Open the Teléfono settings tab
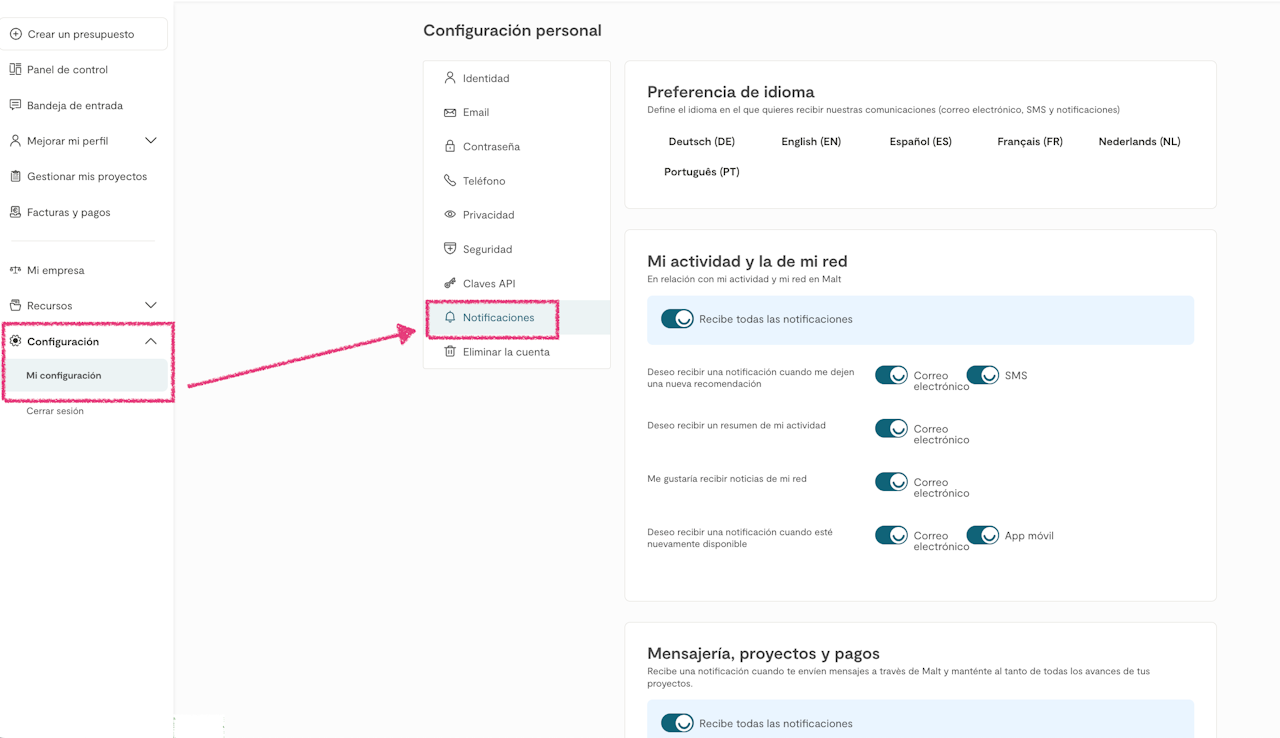This screenshot has height=738, width=1280. [484, 181]
